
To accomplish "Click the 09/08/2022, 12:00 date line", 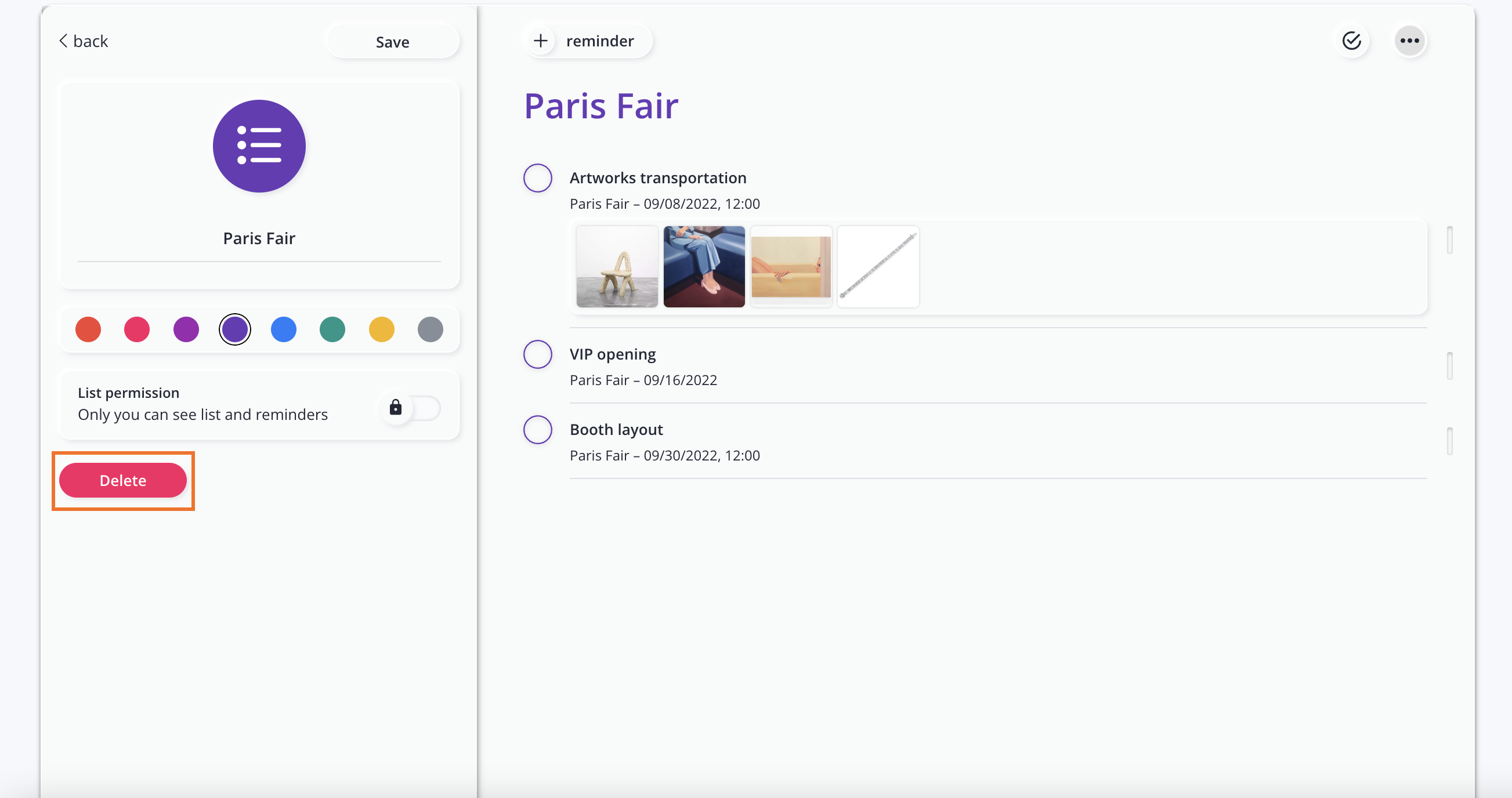I will click(701, 204).
